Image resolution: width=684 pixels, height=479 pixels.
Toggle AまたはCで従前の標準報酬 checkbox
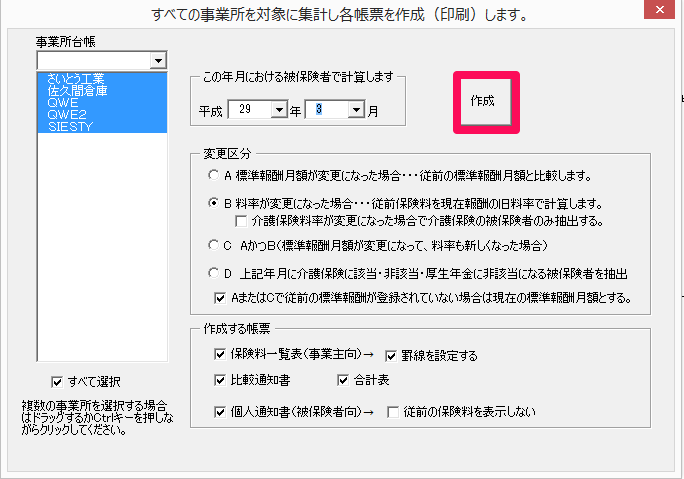220,298
